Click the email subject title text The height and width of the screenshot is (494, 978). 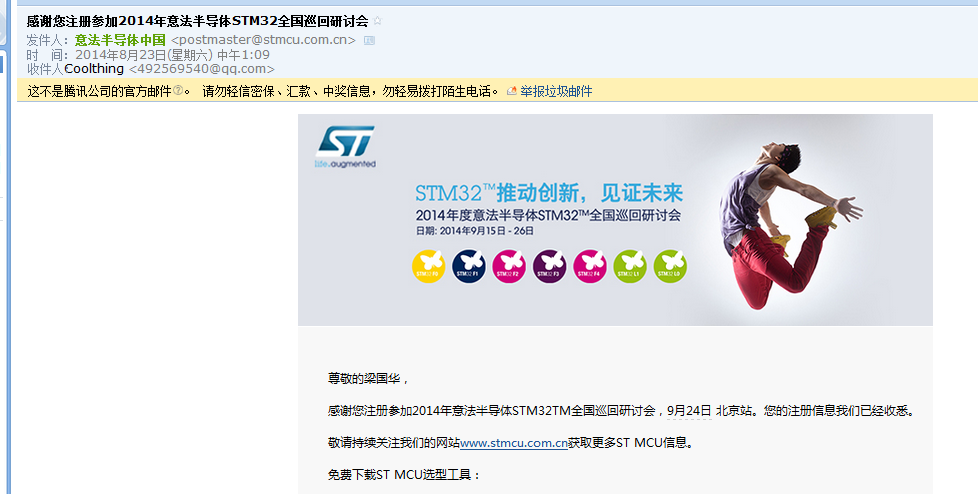(198, 21)
